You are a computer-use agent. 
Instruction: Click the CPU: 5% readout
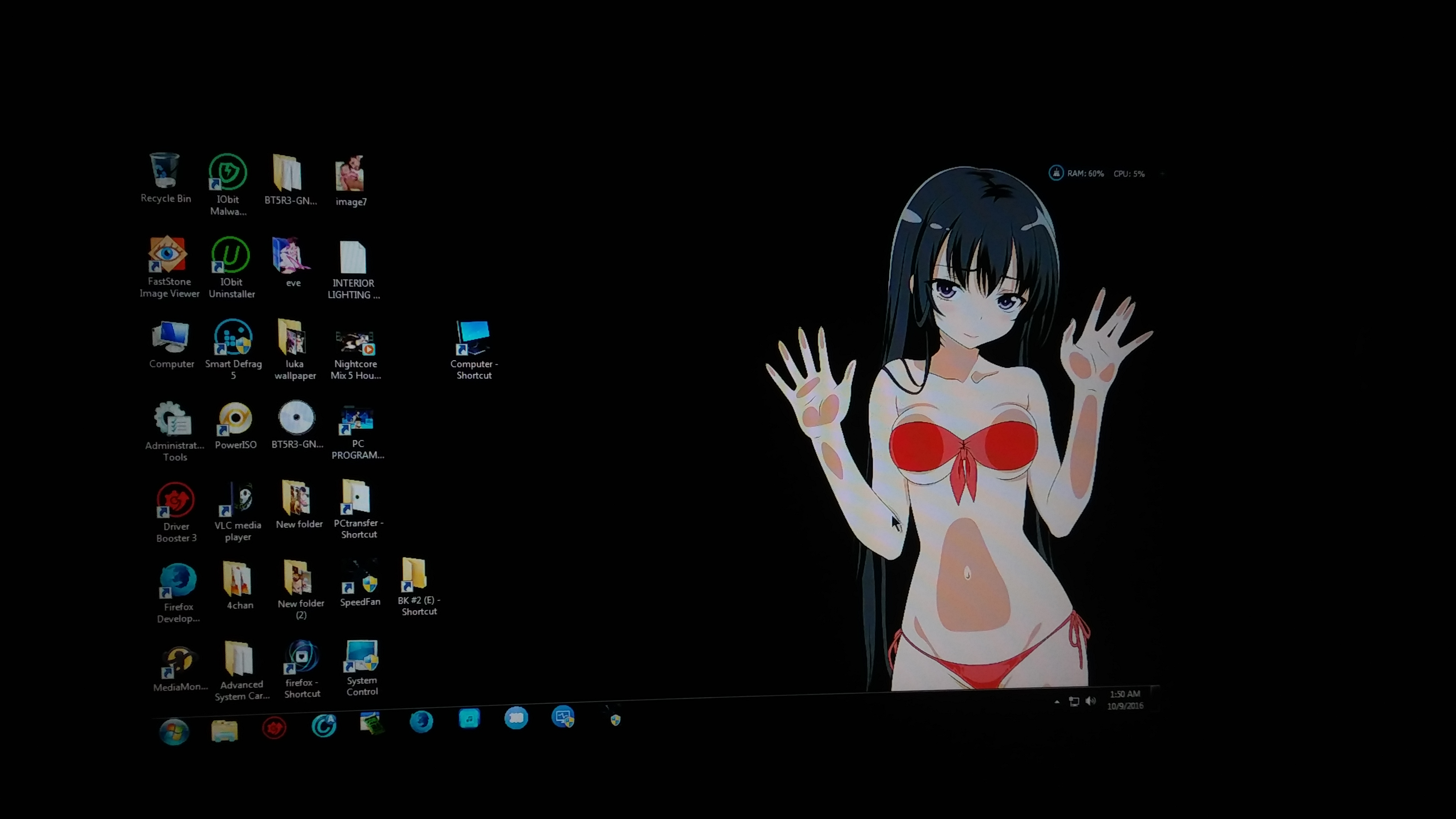click(x=1129, y=174)
